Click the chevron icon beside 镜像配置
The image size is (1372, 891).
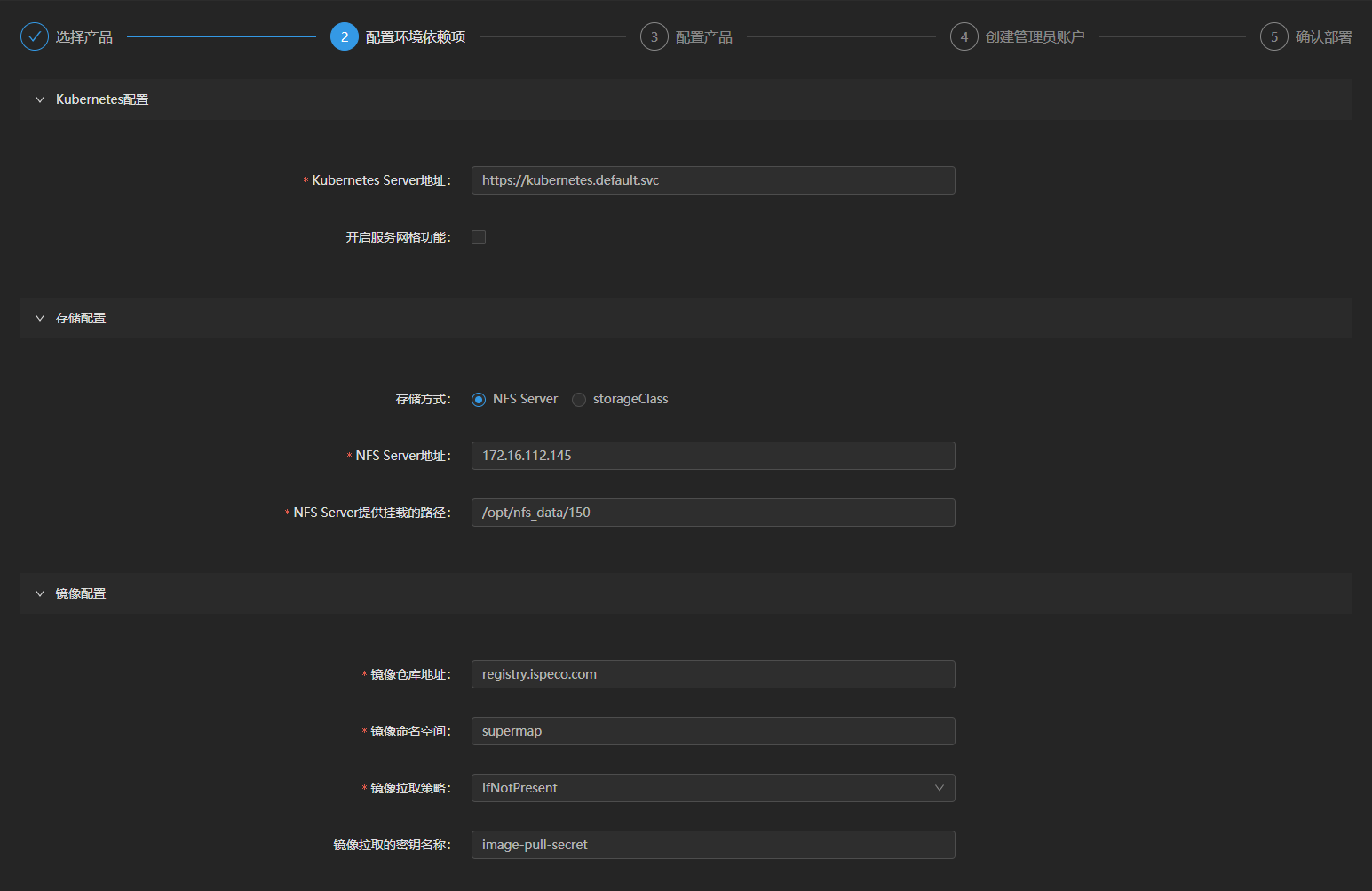point(39,593)
